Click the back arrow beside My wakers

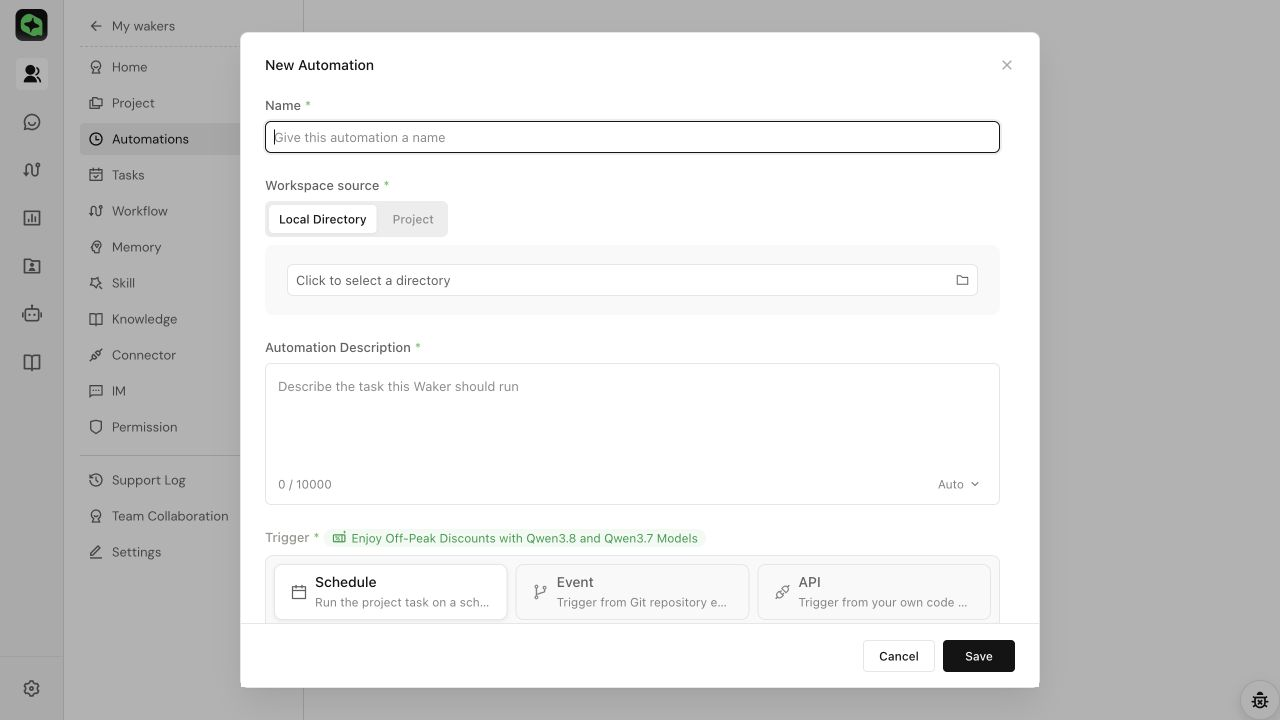(96, 26)
